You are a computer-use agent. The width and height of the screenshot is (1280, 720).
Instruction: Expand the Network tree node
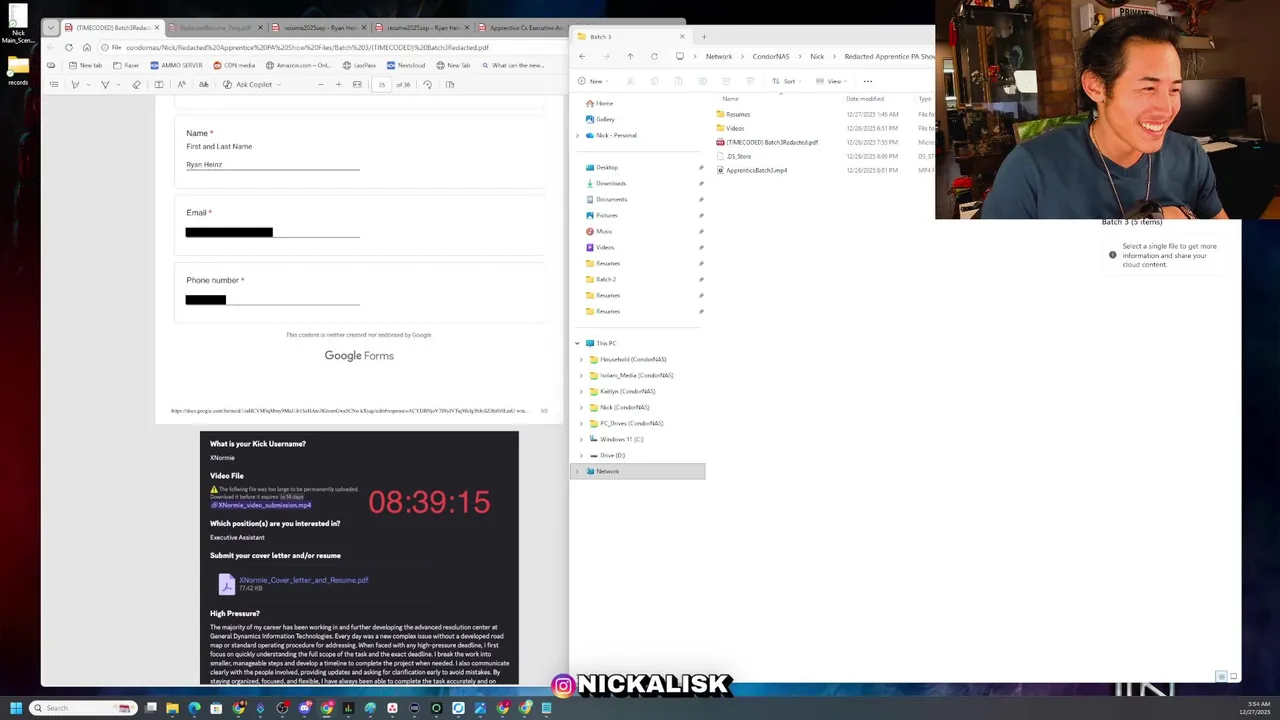coord(577,471)
